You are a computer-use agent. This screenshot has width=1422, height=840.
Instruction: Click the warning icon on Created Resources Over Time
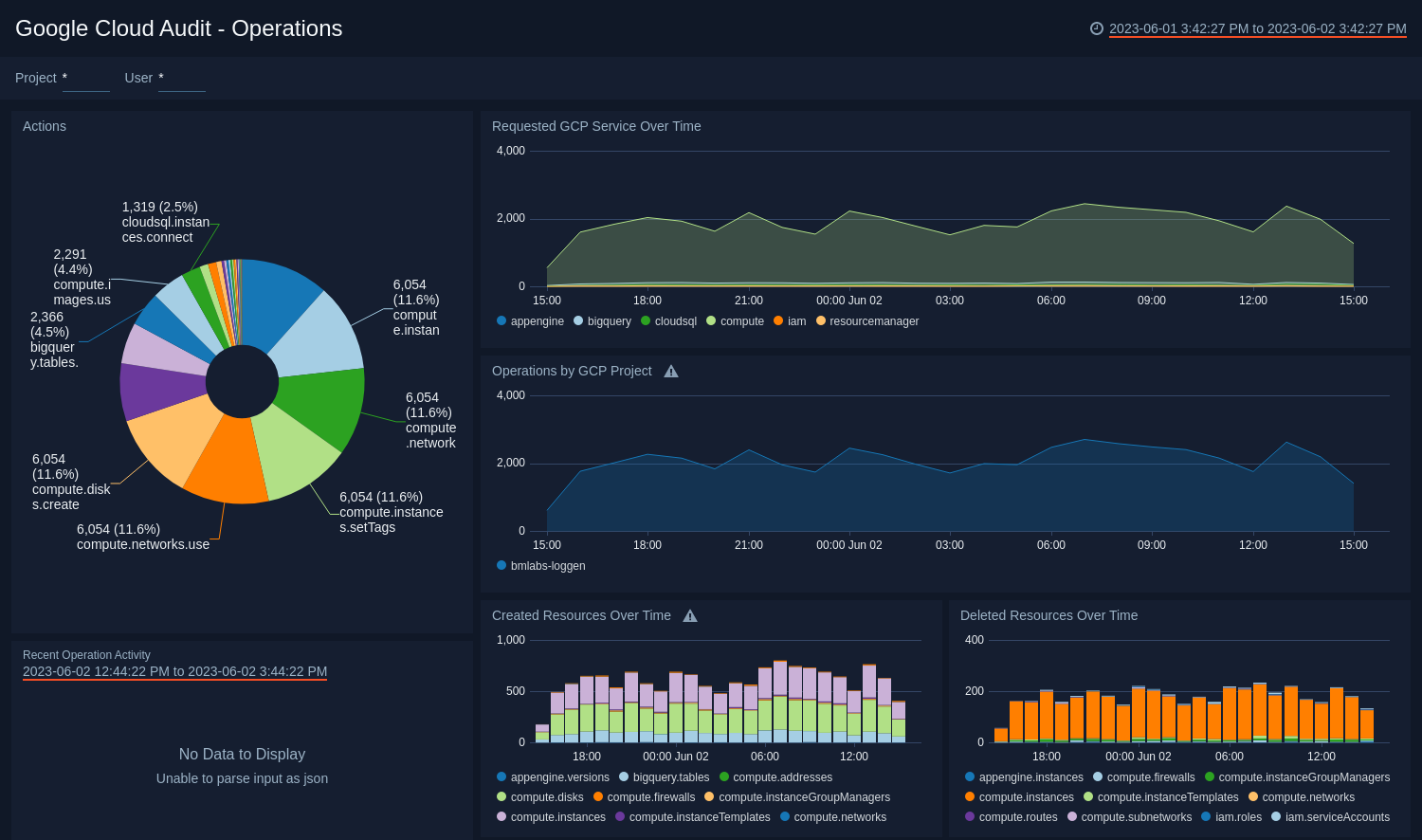(x=690, y=615)
